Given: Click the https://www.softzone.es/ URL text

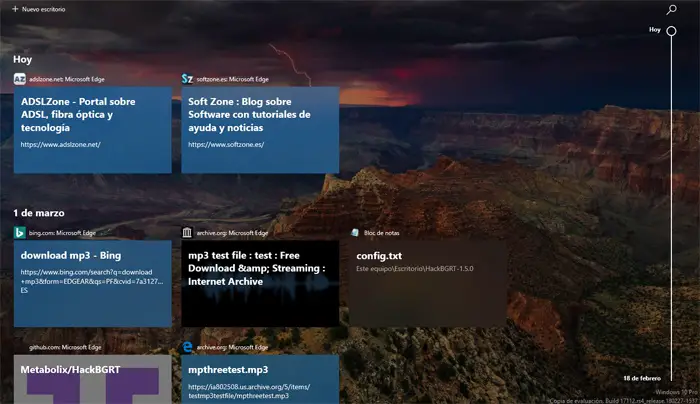Looking at the screenshot, I should point(226,145).
